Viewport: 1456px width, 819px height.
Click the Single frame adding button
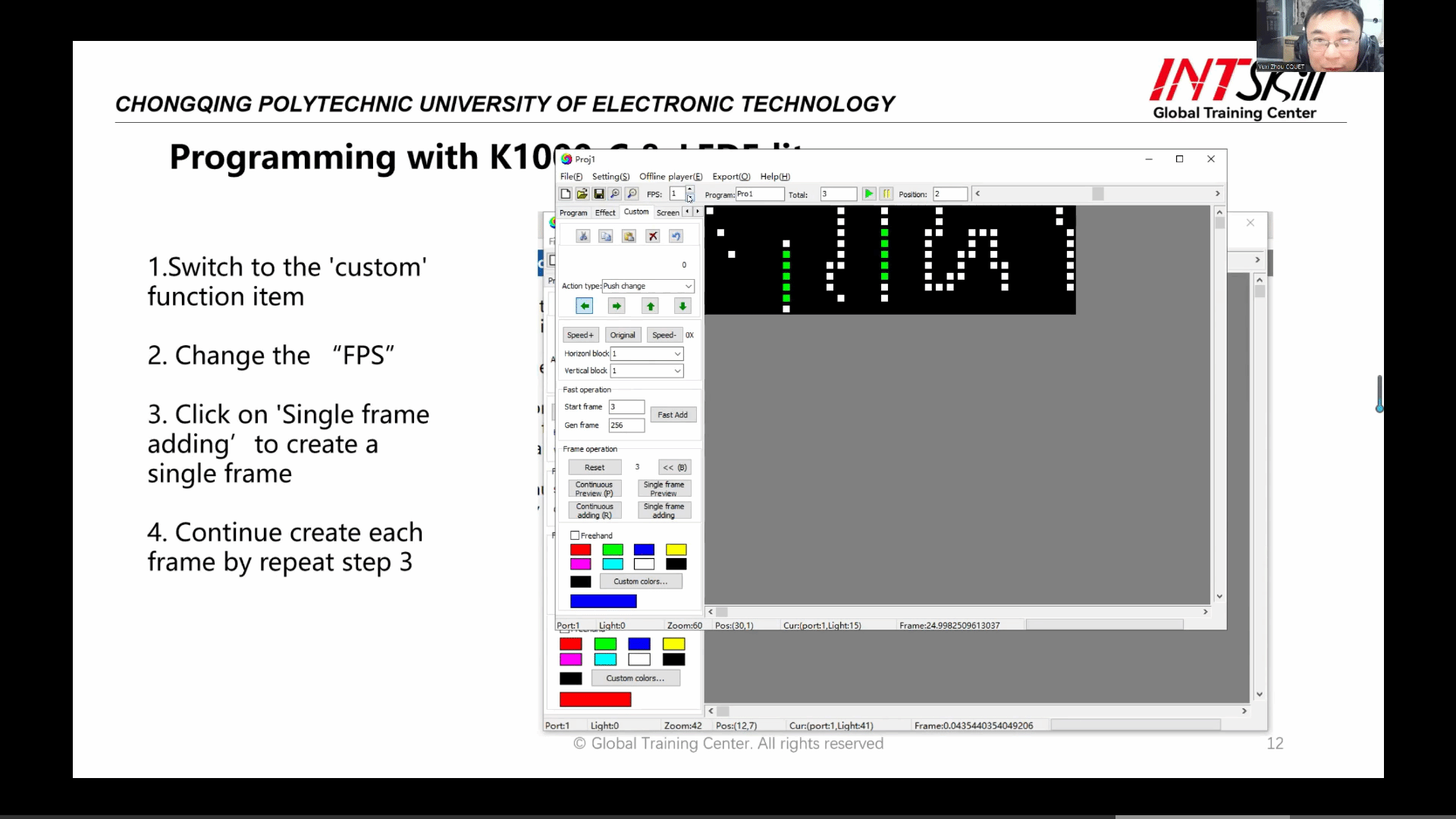[664, 510]
